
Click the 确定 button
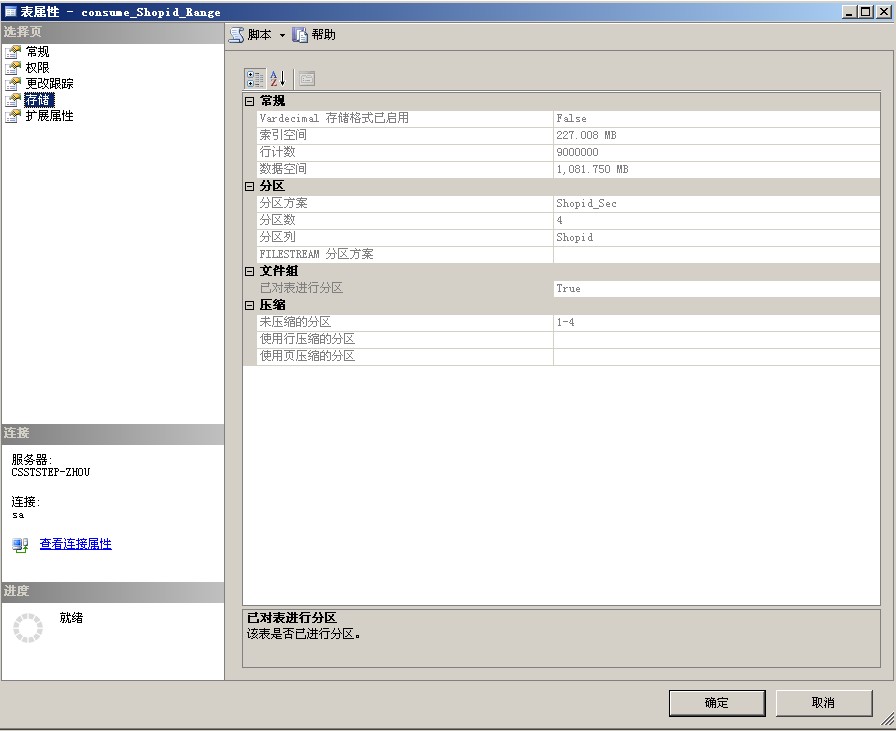(x=716, y=703)
